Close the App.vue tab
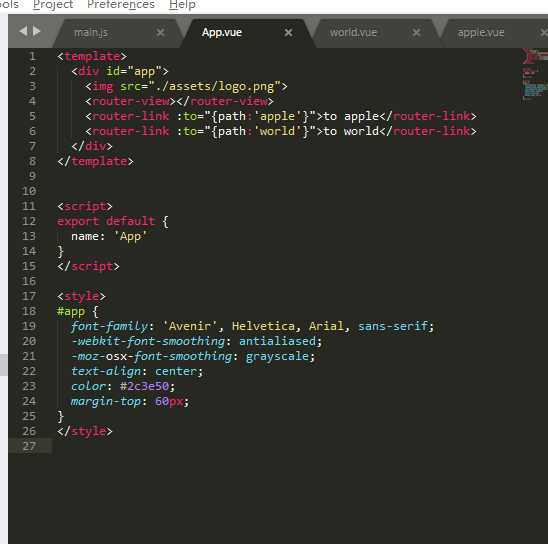This screenshot has height=544, width=548. point(288,32)
